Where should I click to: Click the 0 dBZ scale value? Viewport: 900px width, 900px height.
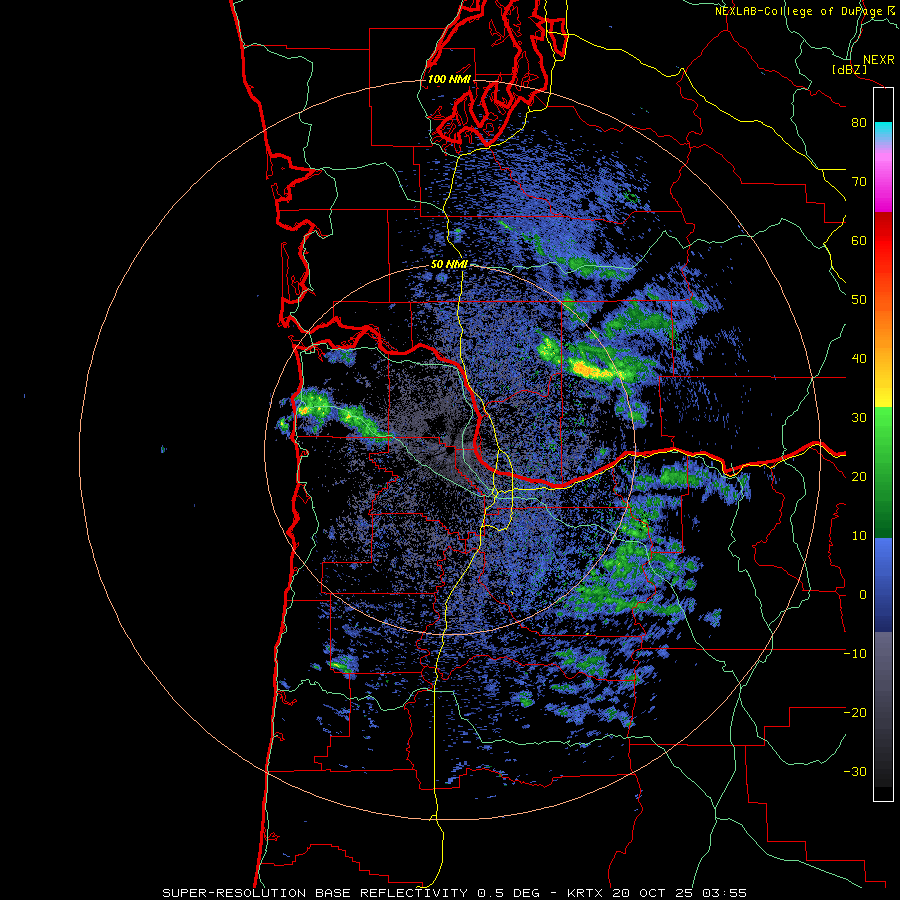(x=863, y=595)
